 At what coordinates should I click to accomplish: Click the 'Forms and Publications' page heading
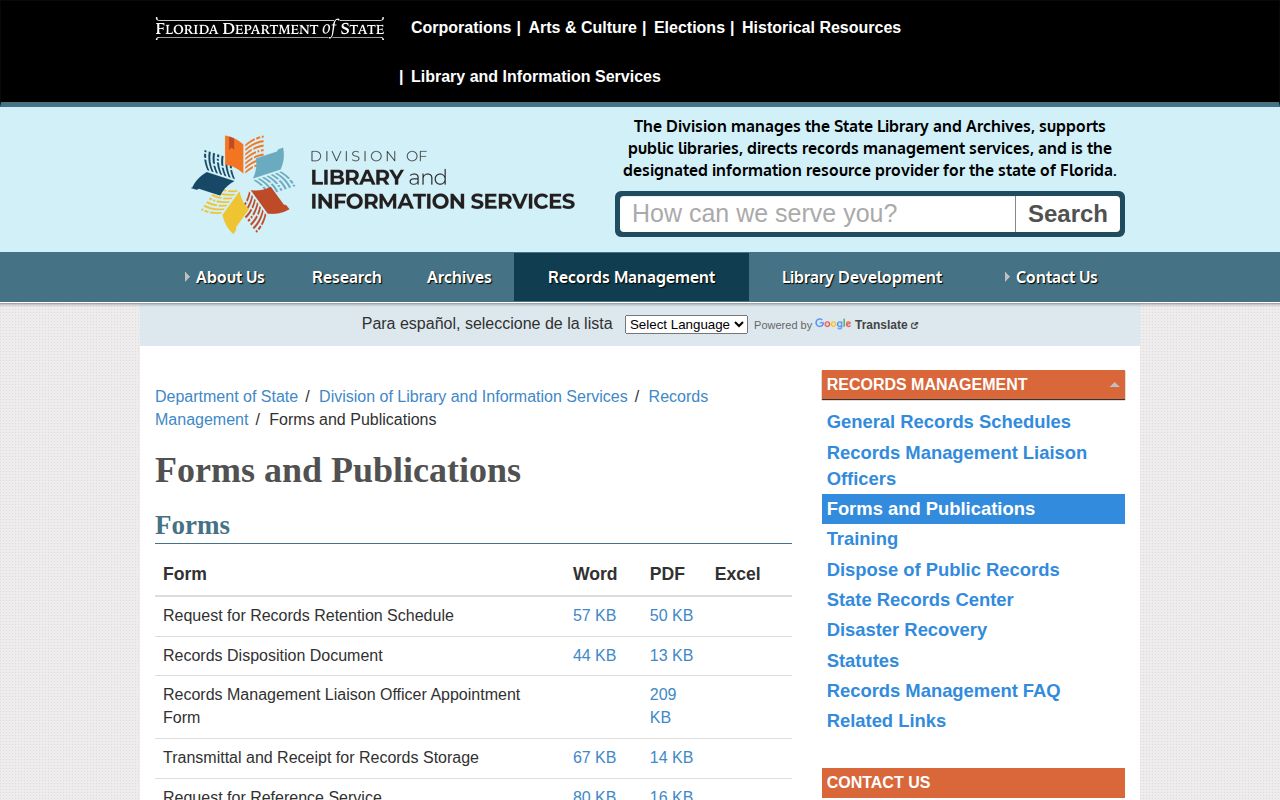point(338,470)
